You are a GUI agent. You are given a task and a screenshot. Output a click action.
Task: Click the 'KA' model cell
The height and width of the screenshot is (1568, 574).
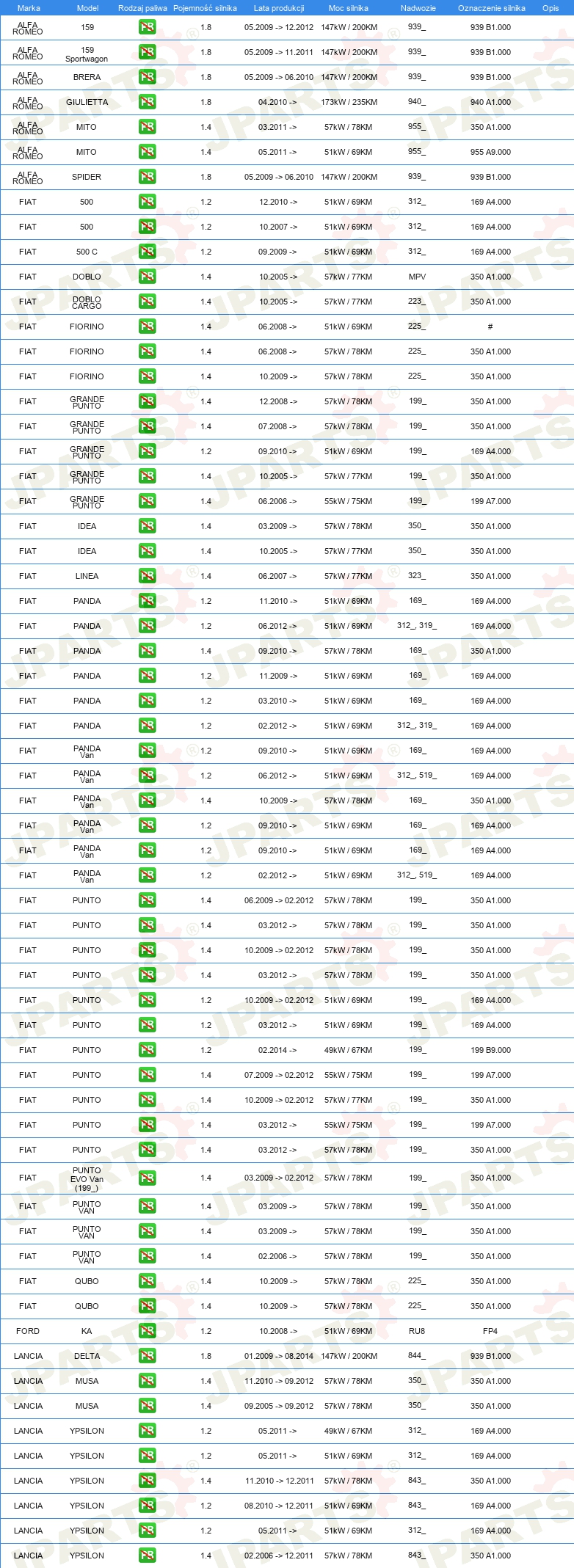tap(87, 1331)
